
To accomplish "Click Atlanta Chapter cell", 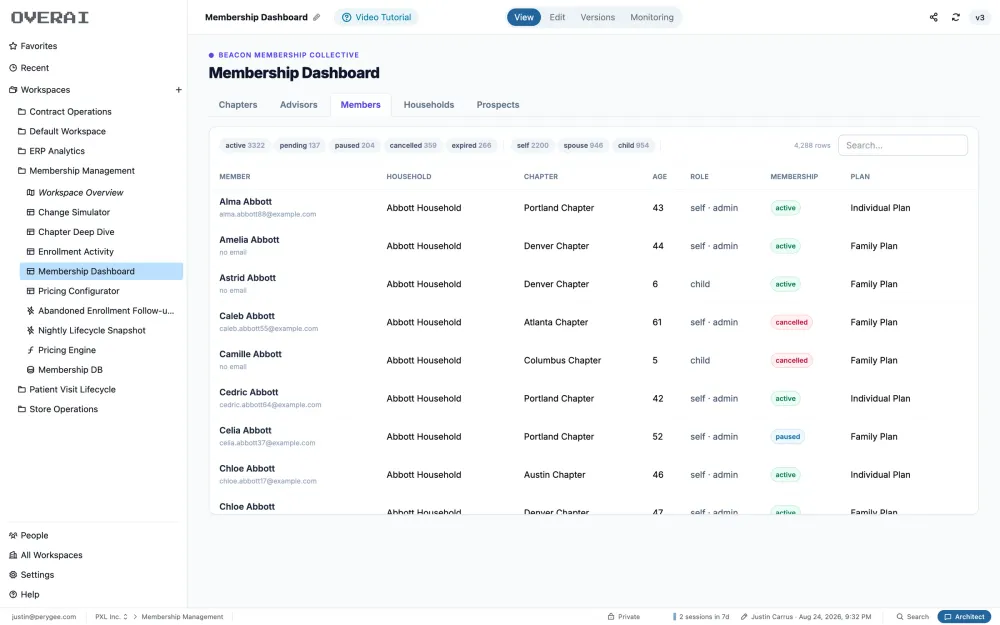I will [555, 322].
